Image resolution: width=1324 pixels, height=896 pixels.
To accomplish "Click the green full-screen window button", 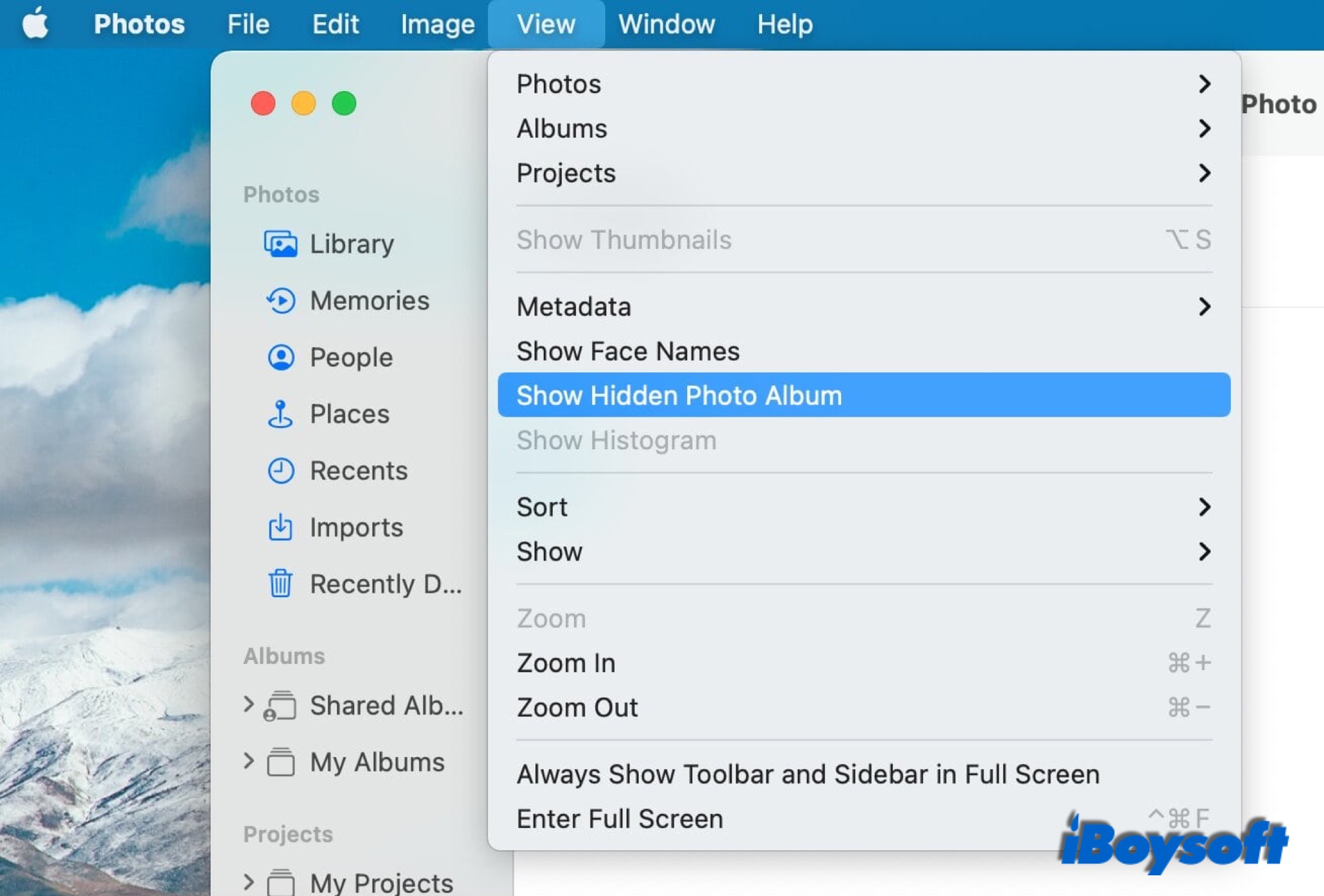I will [x=343, y=103].
